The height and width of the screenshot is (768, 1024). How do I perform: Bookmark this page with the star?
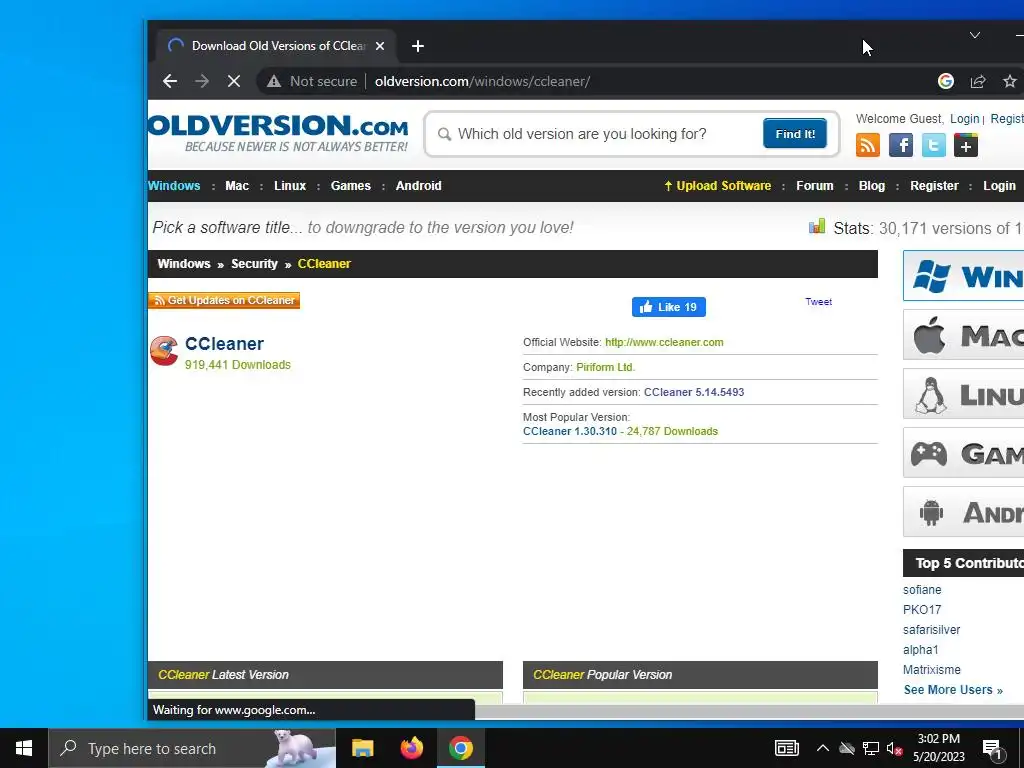[1010, 81]
